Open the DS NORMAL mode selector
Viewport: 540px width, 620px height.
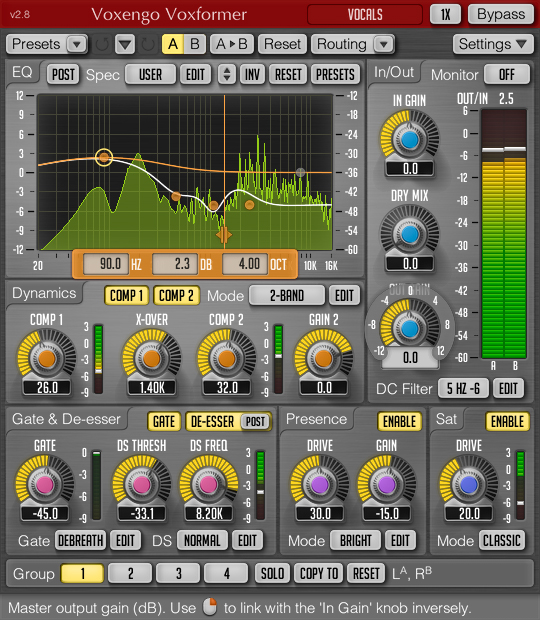pos(202,541)
